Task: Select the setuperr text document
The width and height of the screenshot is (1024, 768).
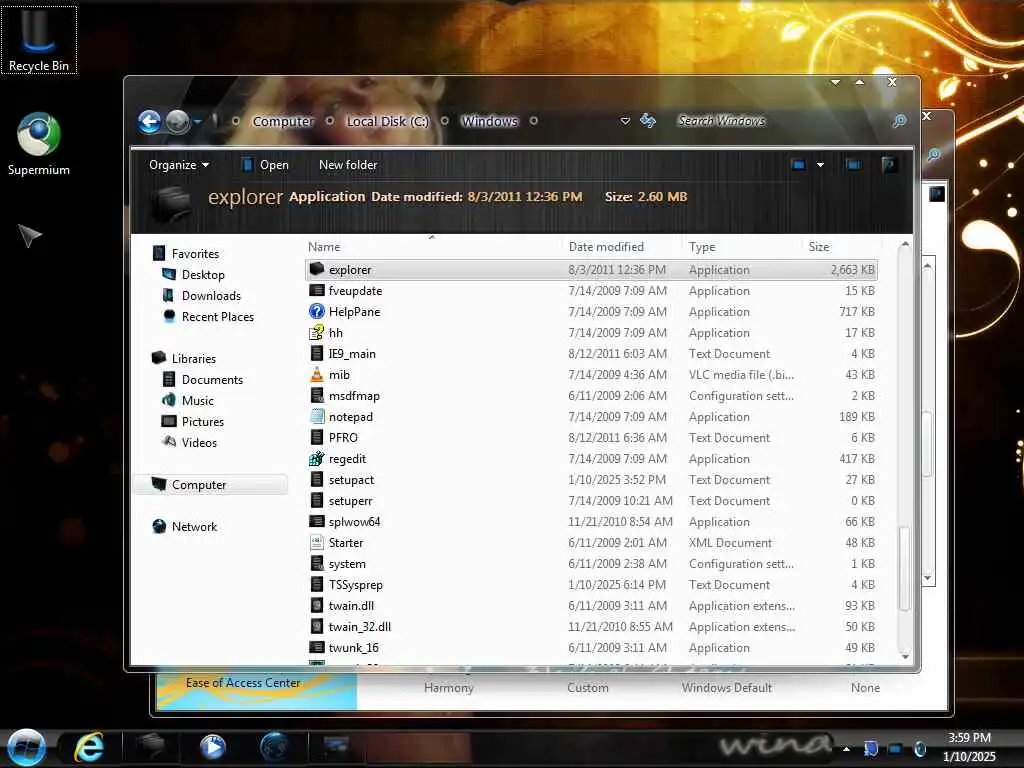Action: (x=591, y=501)
